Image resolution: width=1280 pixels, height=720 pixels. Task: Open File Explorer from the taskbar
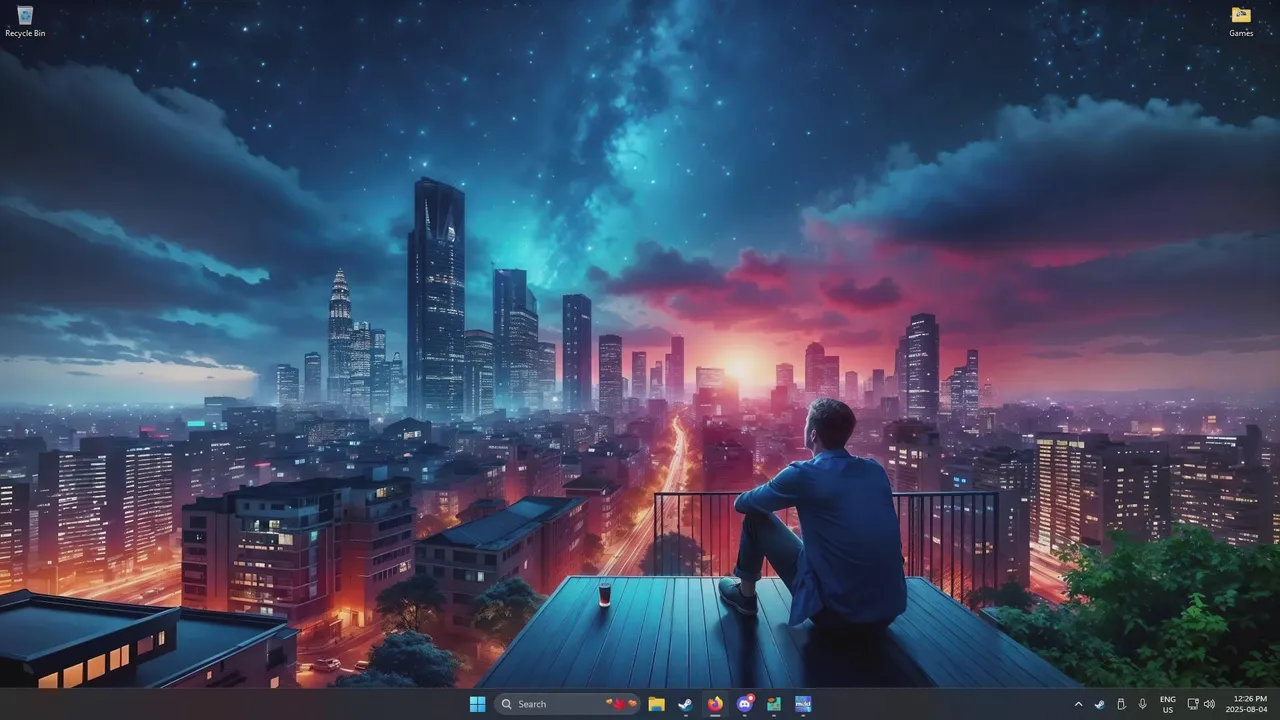[x=656, y=704]
